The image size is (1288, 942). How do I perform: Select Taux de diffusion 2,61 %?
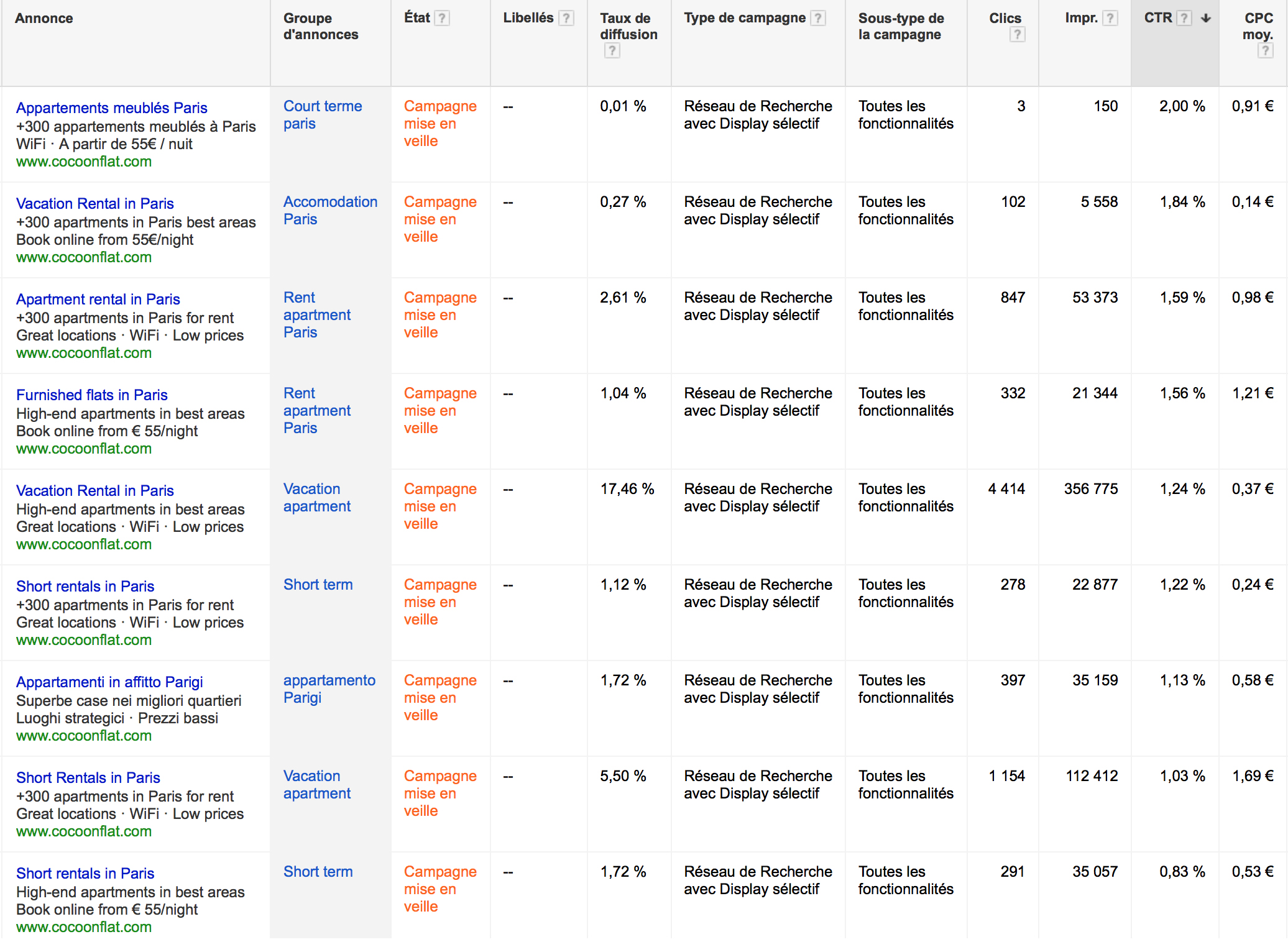(x=623, y=298)
